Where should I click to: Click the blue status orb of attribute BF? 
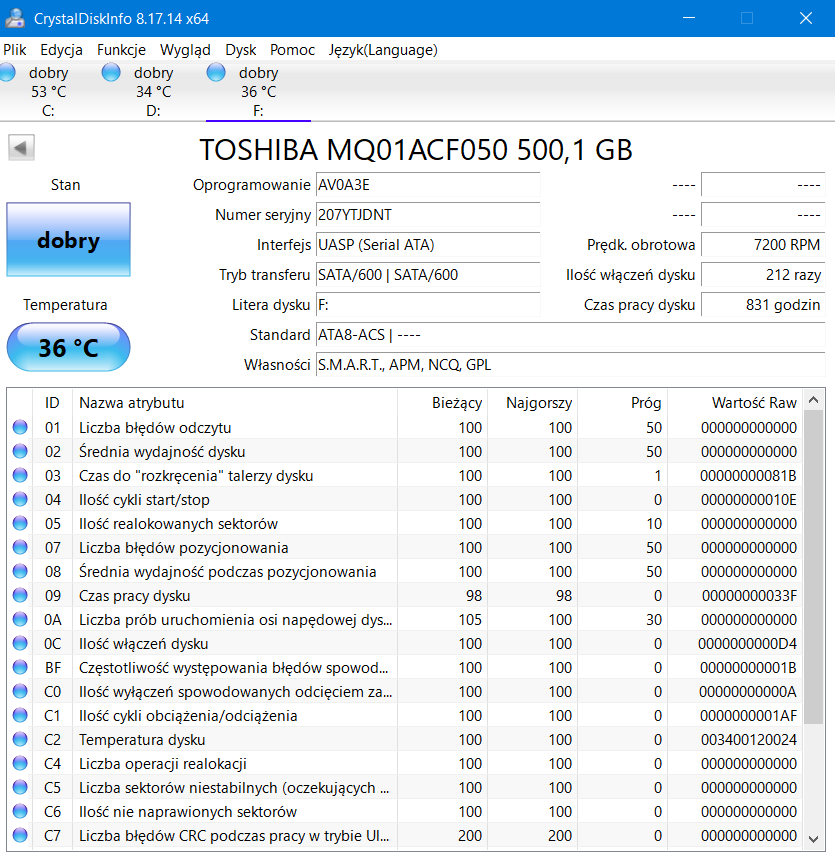(20, 667)
